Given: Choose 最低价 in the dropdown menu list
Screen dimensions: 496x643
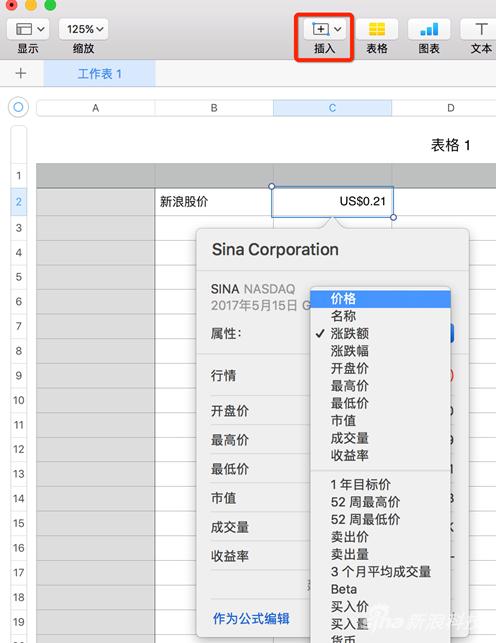Looking at the screenshot, I should [x=380, y=403].
